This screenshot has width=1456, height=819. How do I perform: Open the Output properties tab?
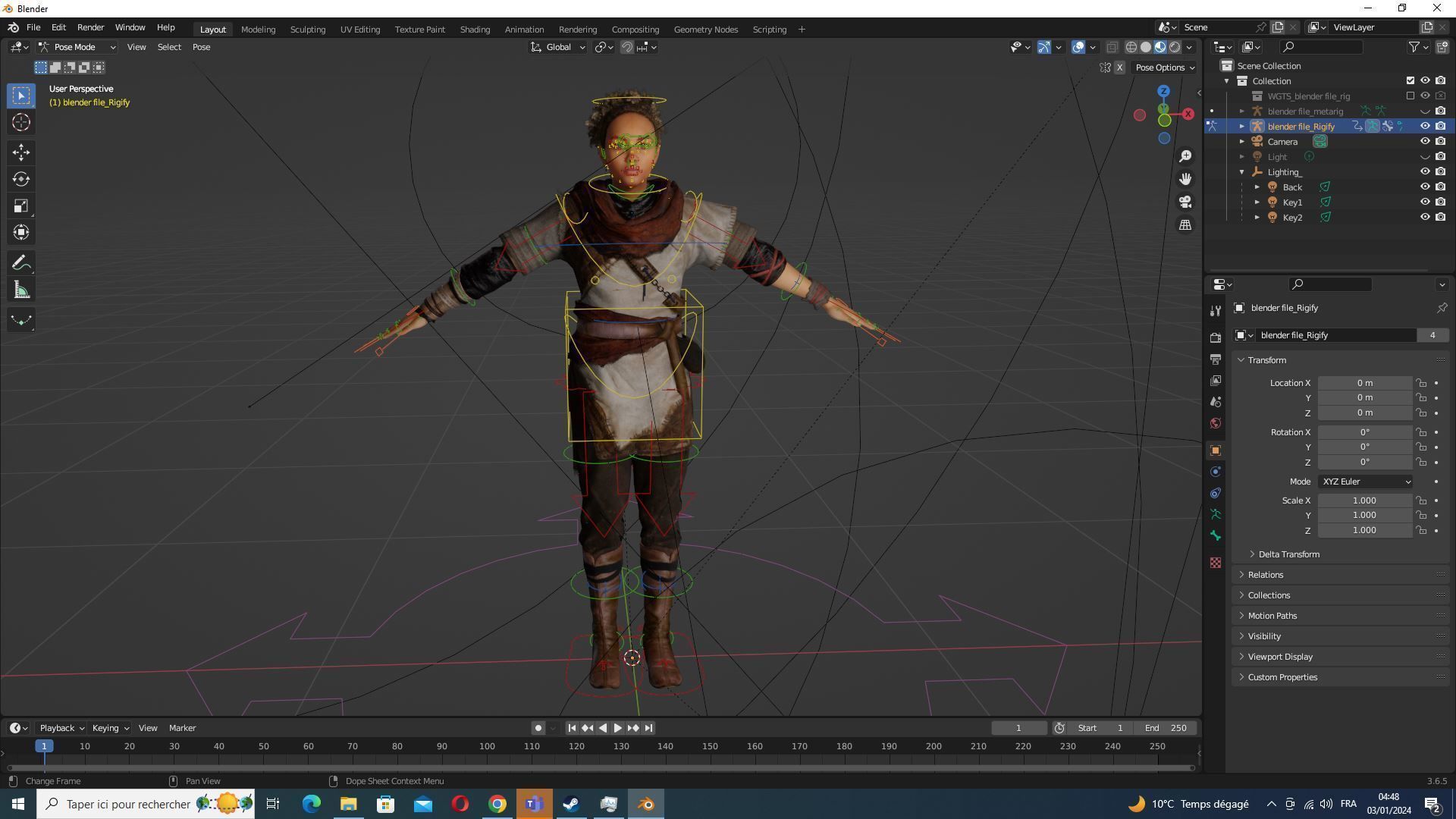(1216, 359)
